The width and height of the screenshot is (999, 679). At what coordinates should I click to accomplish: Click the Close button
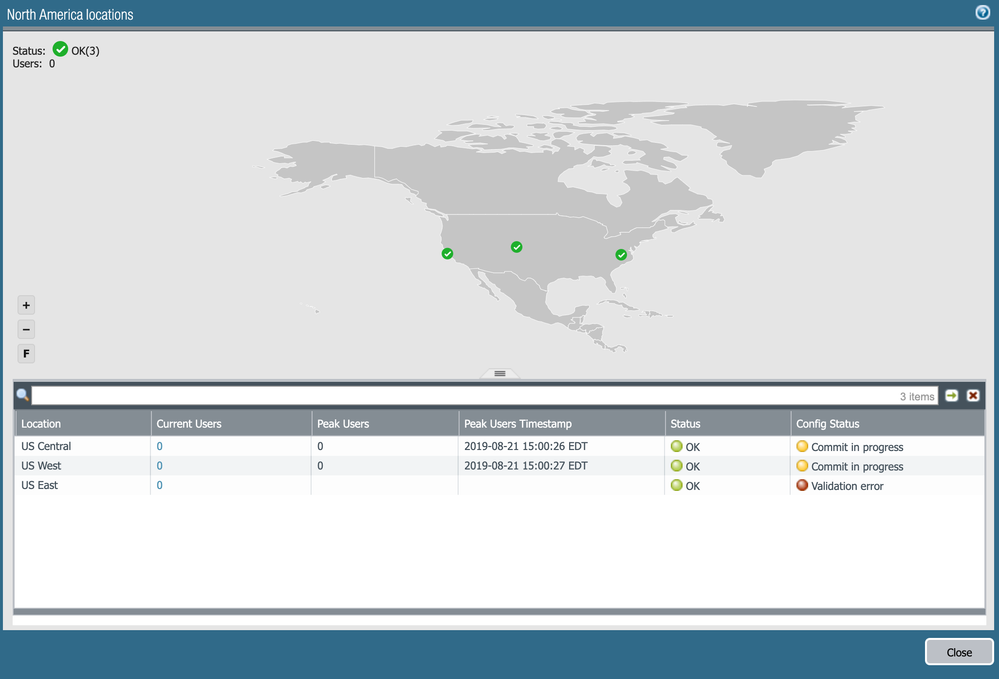(x=959, y=652)
